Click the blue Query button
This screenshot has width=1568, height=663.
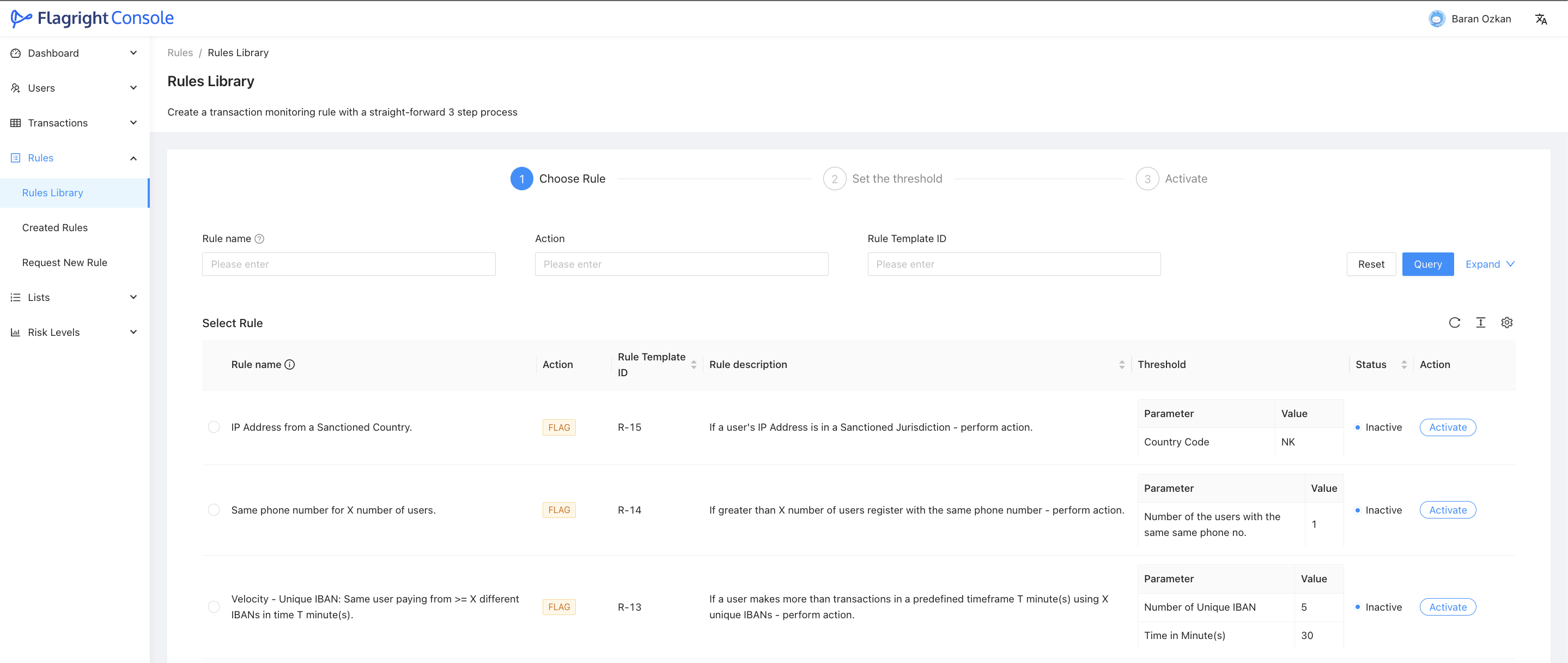tap(1427, 264)
